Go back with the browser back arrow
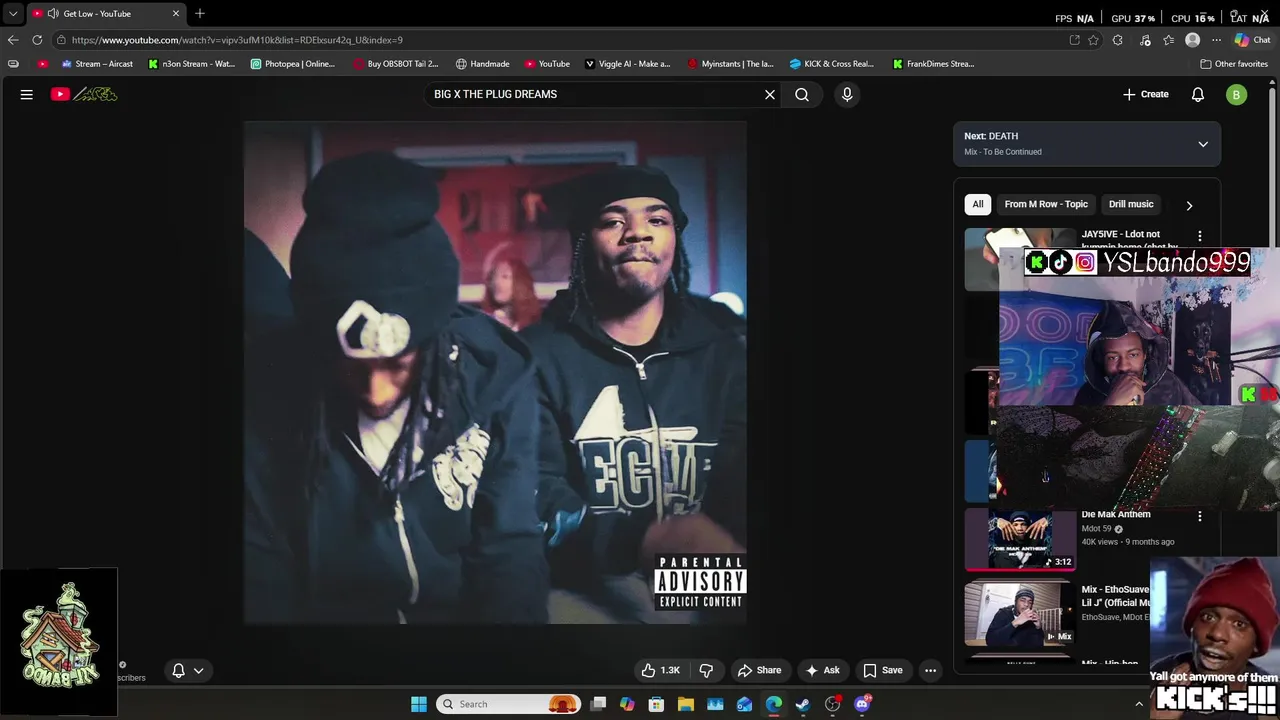The image size is (1280, 720). pyautogui.click(x=13, y=40)
